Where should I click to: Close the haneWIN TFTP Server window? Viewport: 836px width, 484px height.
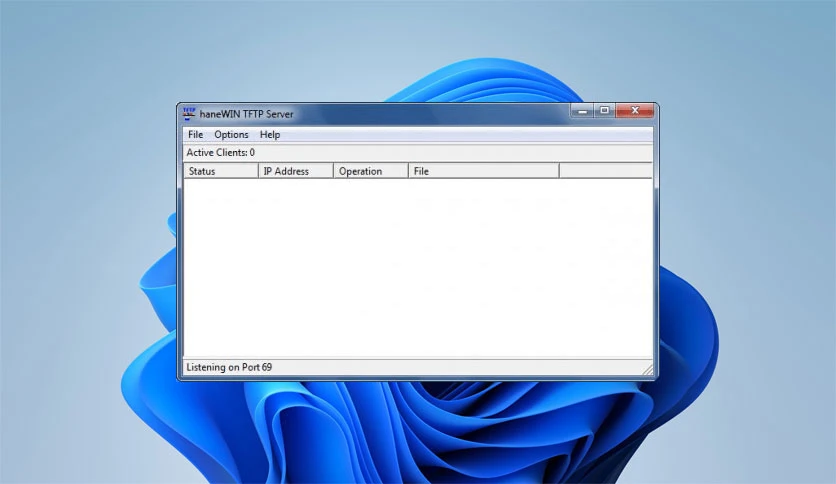[634, 110]
